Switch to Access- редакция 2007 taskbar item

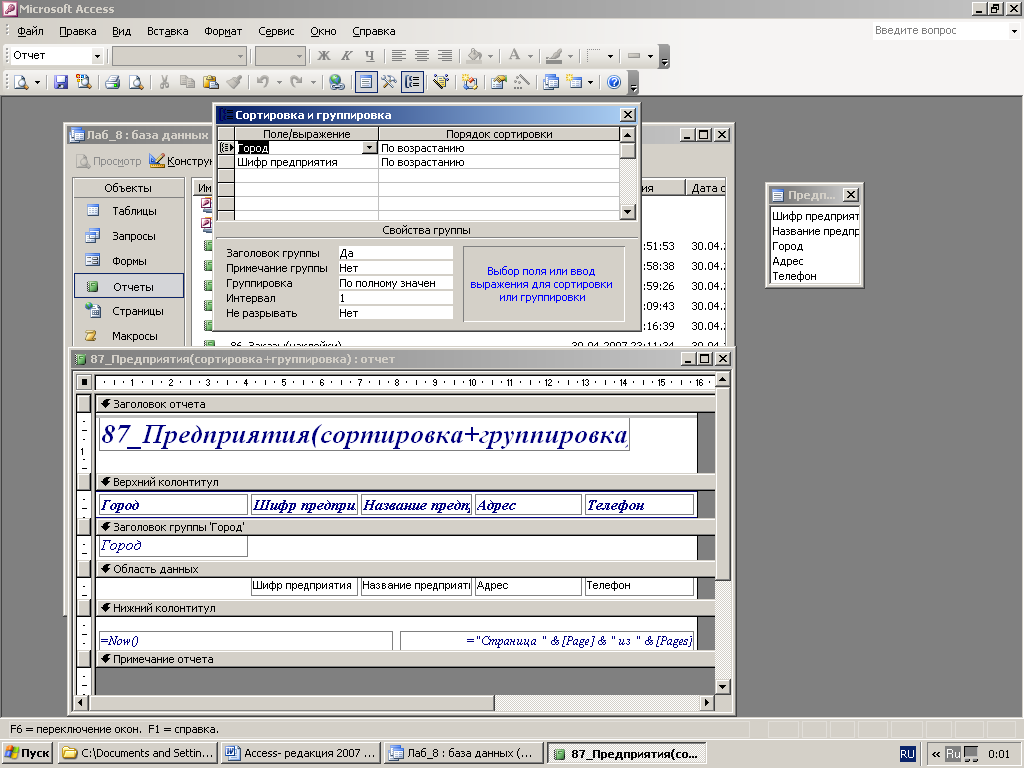pyautogui.click(x=301, y=754)
